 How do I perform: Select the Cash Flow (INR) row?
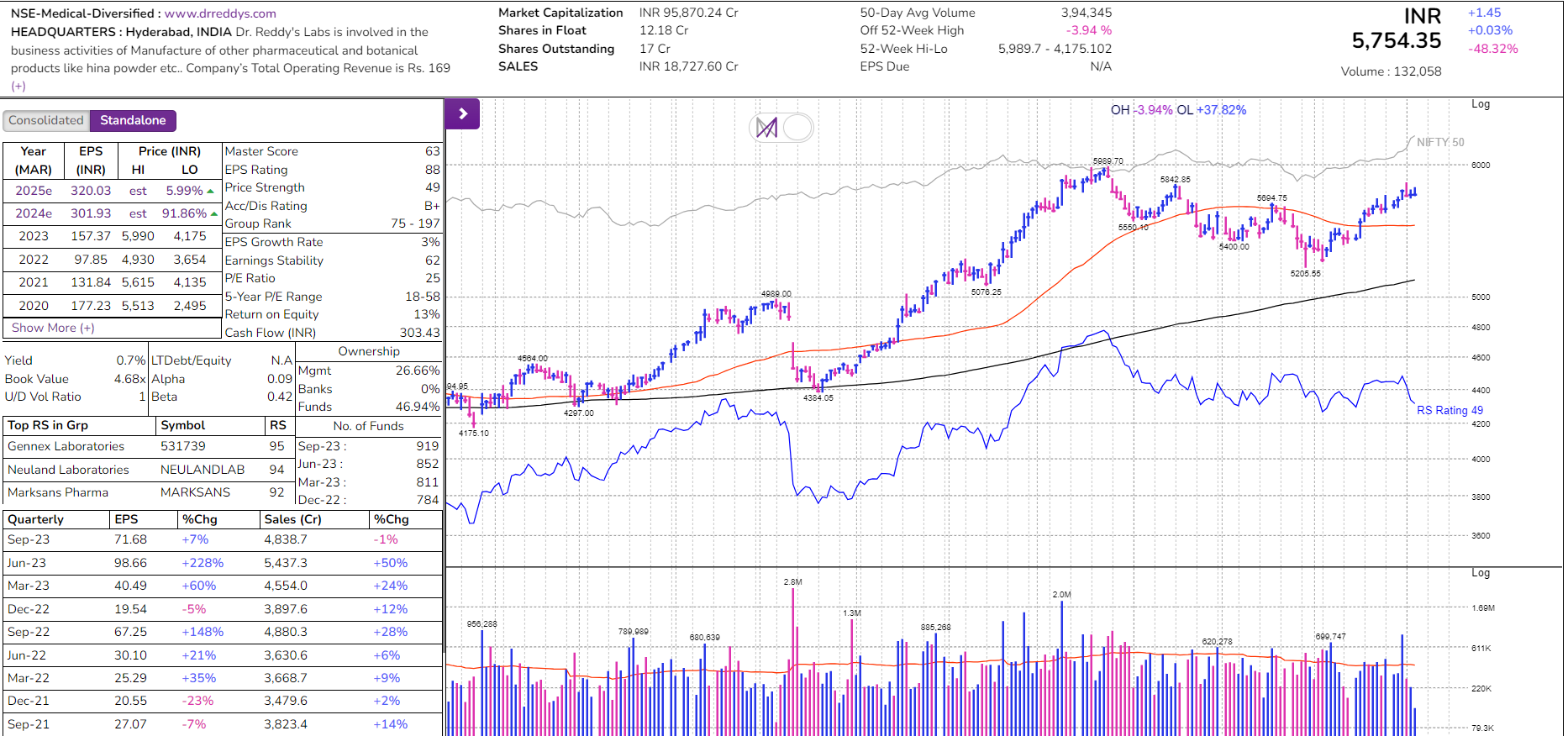[332, 333]
